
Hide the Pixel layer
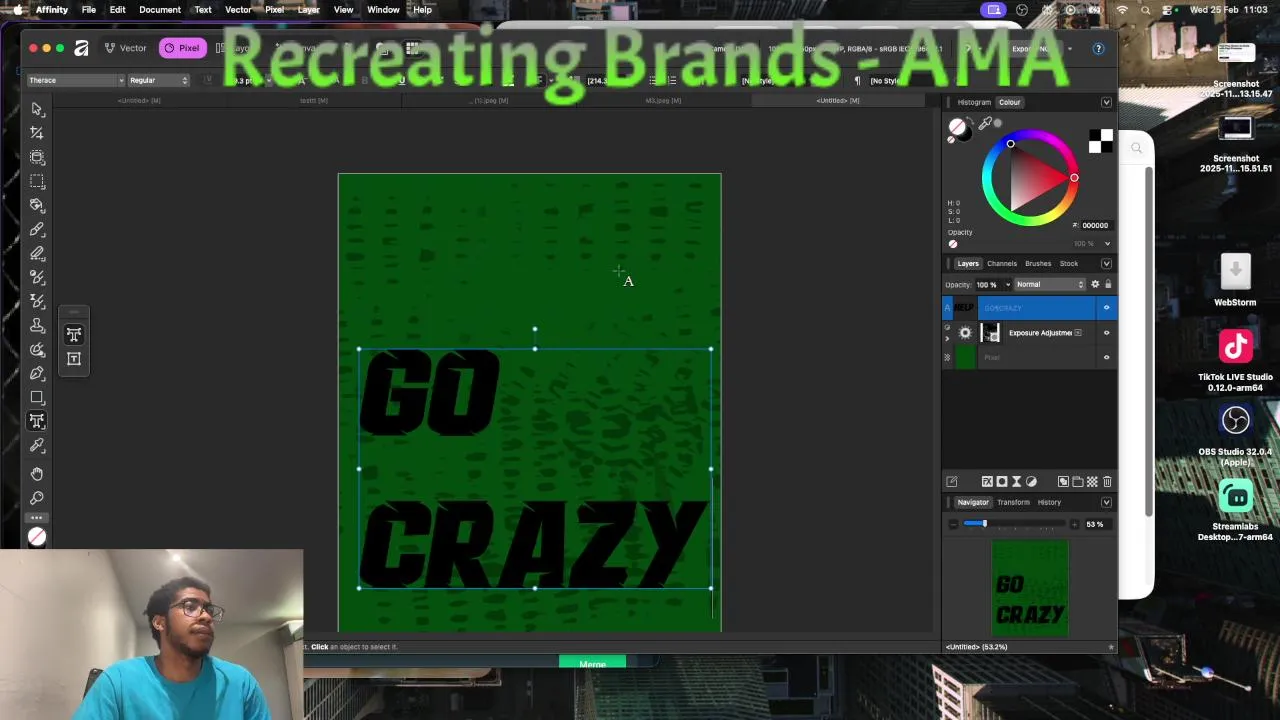(x=1106, y=357)
